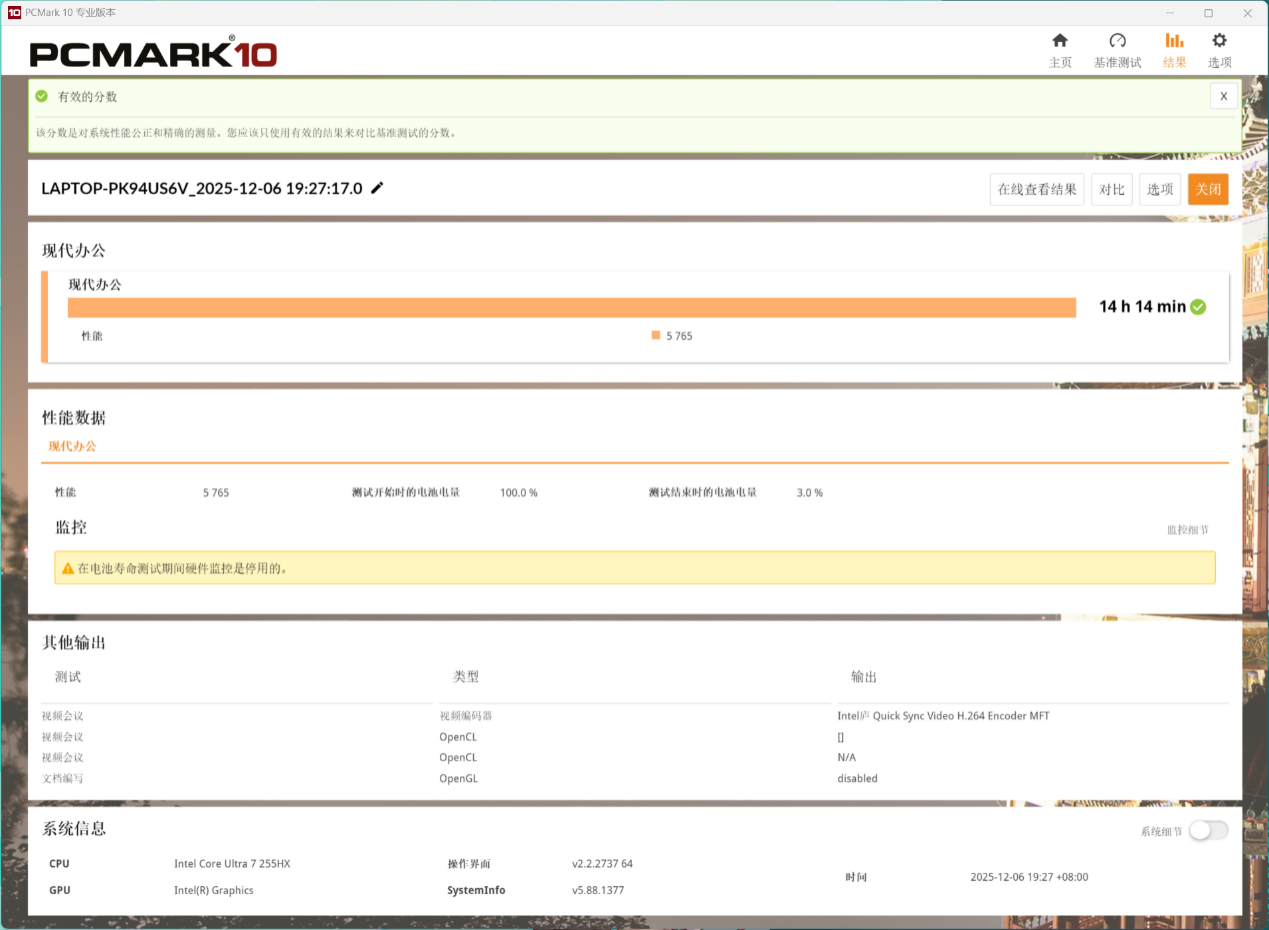Click the orange 5 765 legend swatch

tap(656, 336)
